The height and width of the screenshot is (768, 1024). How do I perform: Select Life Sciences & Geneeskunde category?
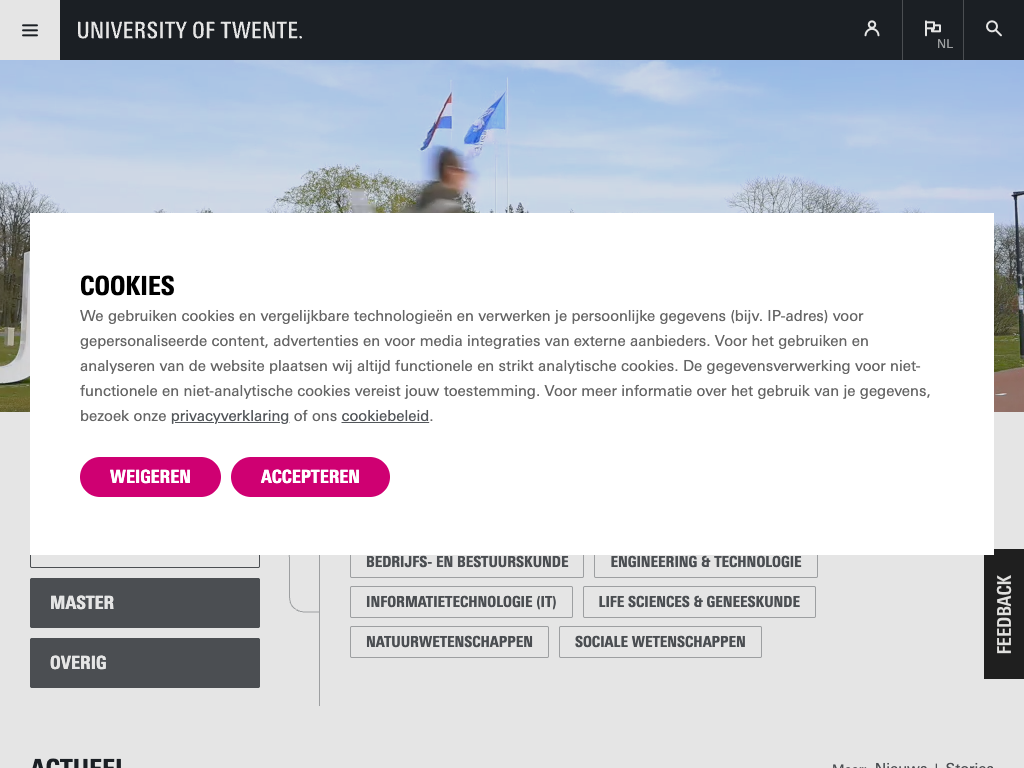(699, 602)
